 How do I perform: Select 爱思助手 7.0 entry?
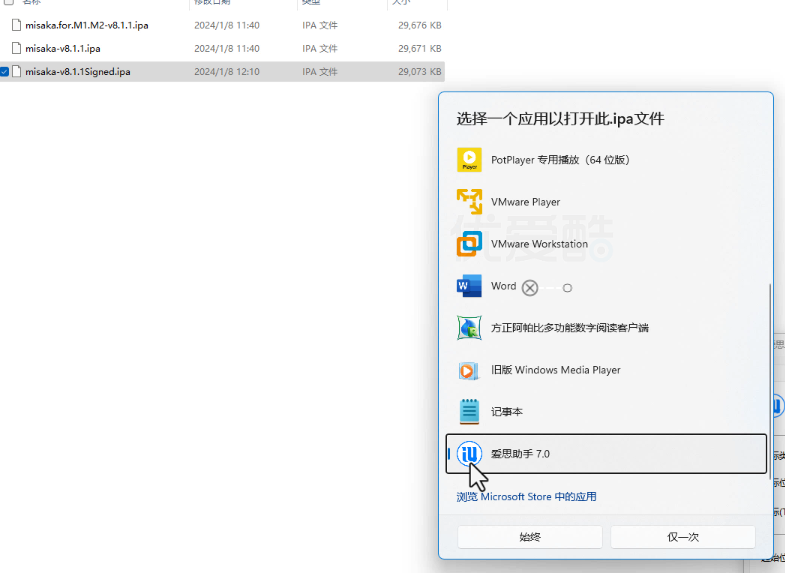pos(606,454)
